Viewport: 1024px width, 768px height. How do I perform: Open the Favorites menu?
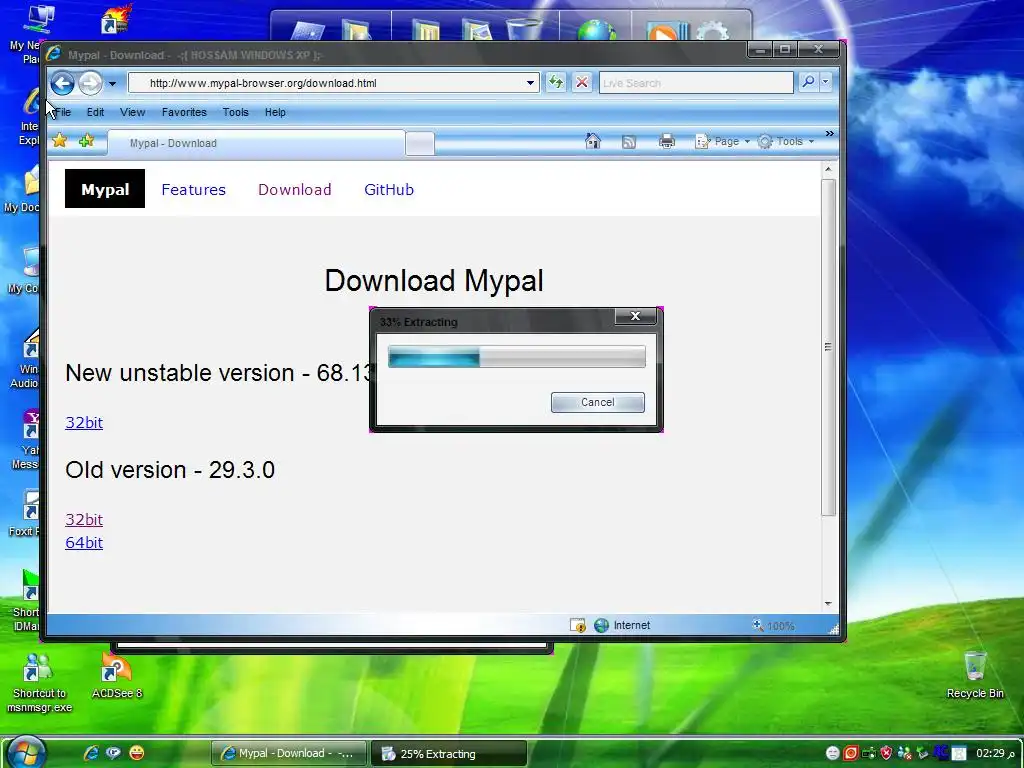click(184, 112)
